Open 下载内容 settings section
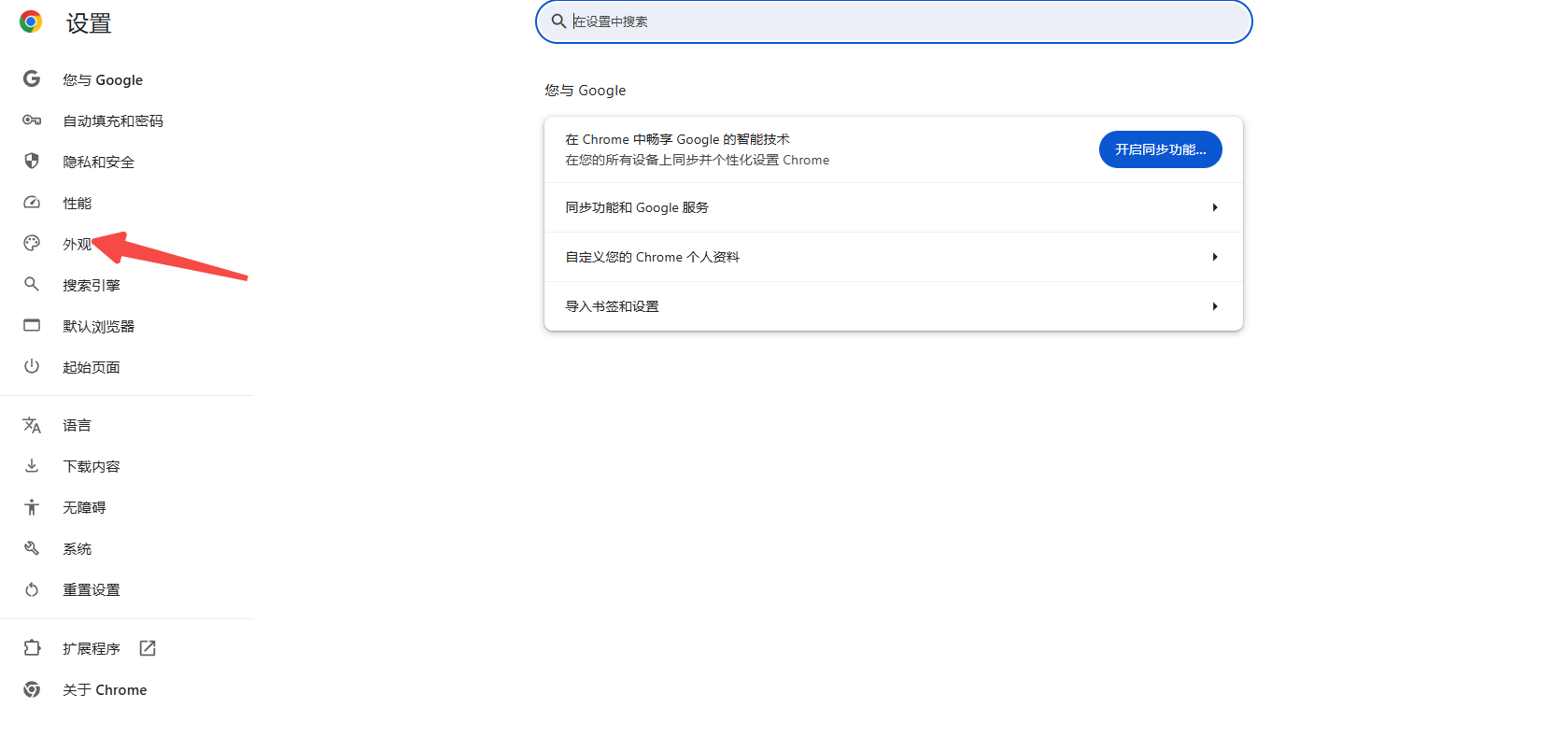 click(x=92, y=466)
